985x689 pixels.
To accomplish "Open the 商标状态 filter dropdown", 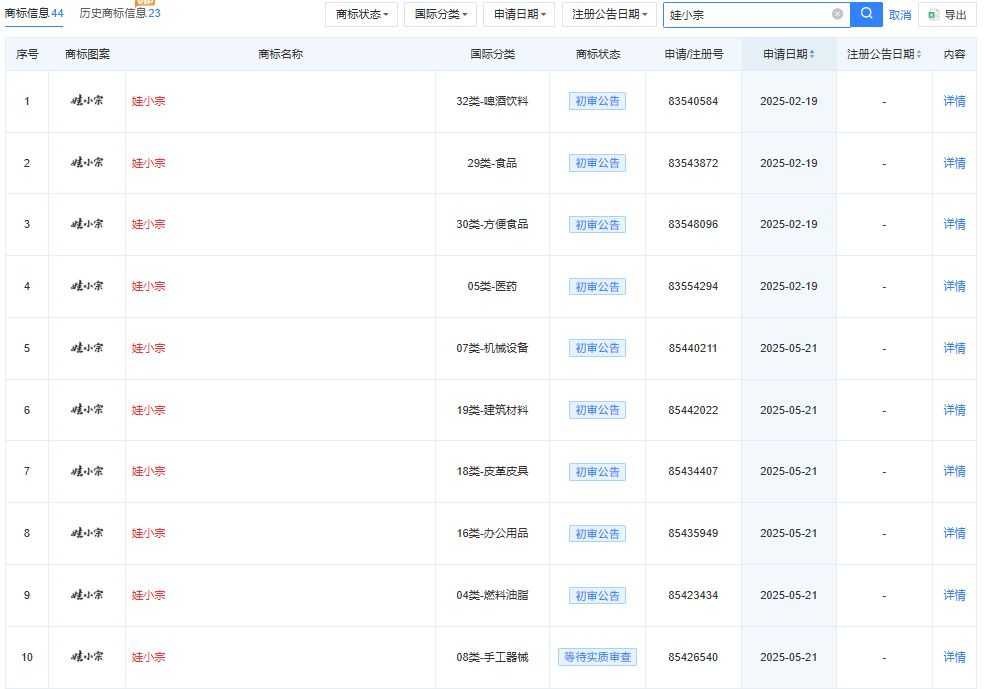I will coord(361,14).
